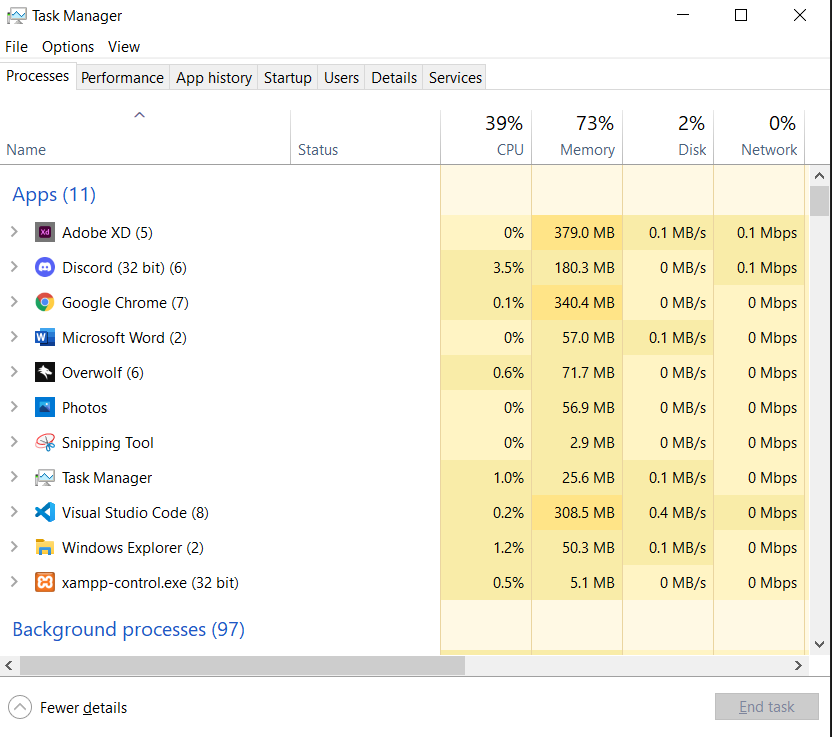The height and width of the screenshot is (737, 832).
Task: Collapse view using Fewer details toggle
Action: [x=69, y=708]
